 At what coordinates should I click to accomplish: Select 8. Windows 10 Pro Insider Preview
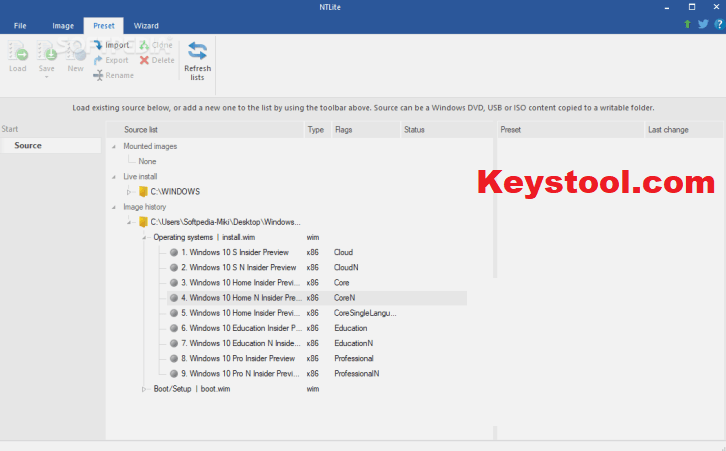click(238, 358)
